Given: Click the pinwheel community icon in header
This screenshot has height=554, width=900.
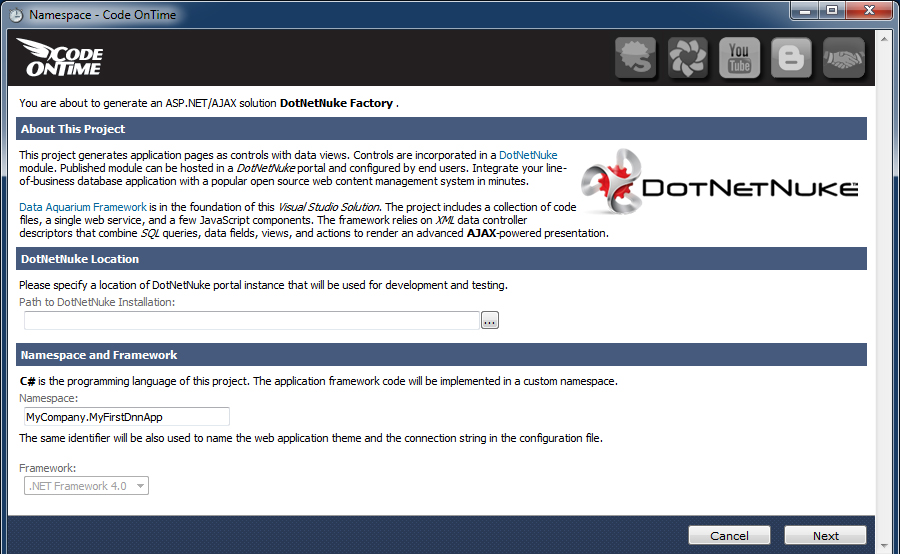Looking at the screenshot, I should point(687,57).
